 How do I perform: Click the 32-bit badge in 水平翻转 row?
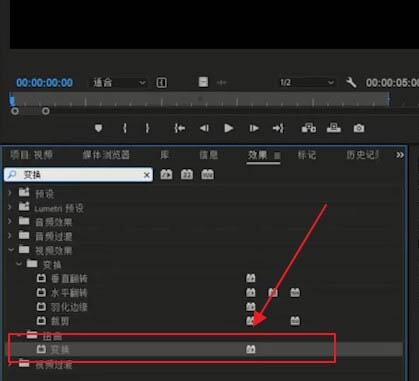(273, 292)
